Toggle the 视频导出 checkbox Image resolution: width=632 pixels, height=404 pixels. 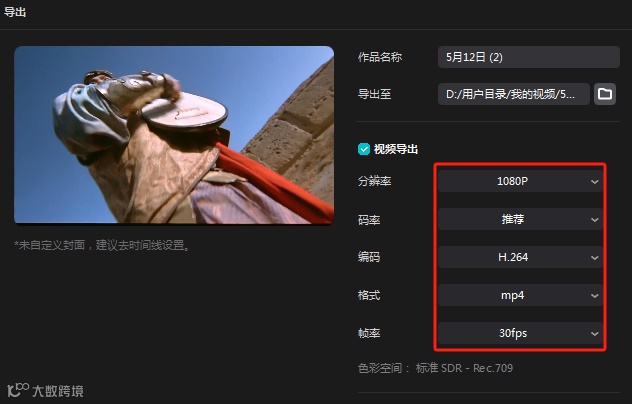(x=364, y=149)
